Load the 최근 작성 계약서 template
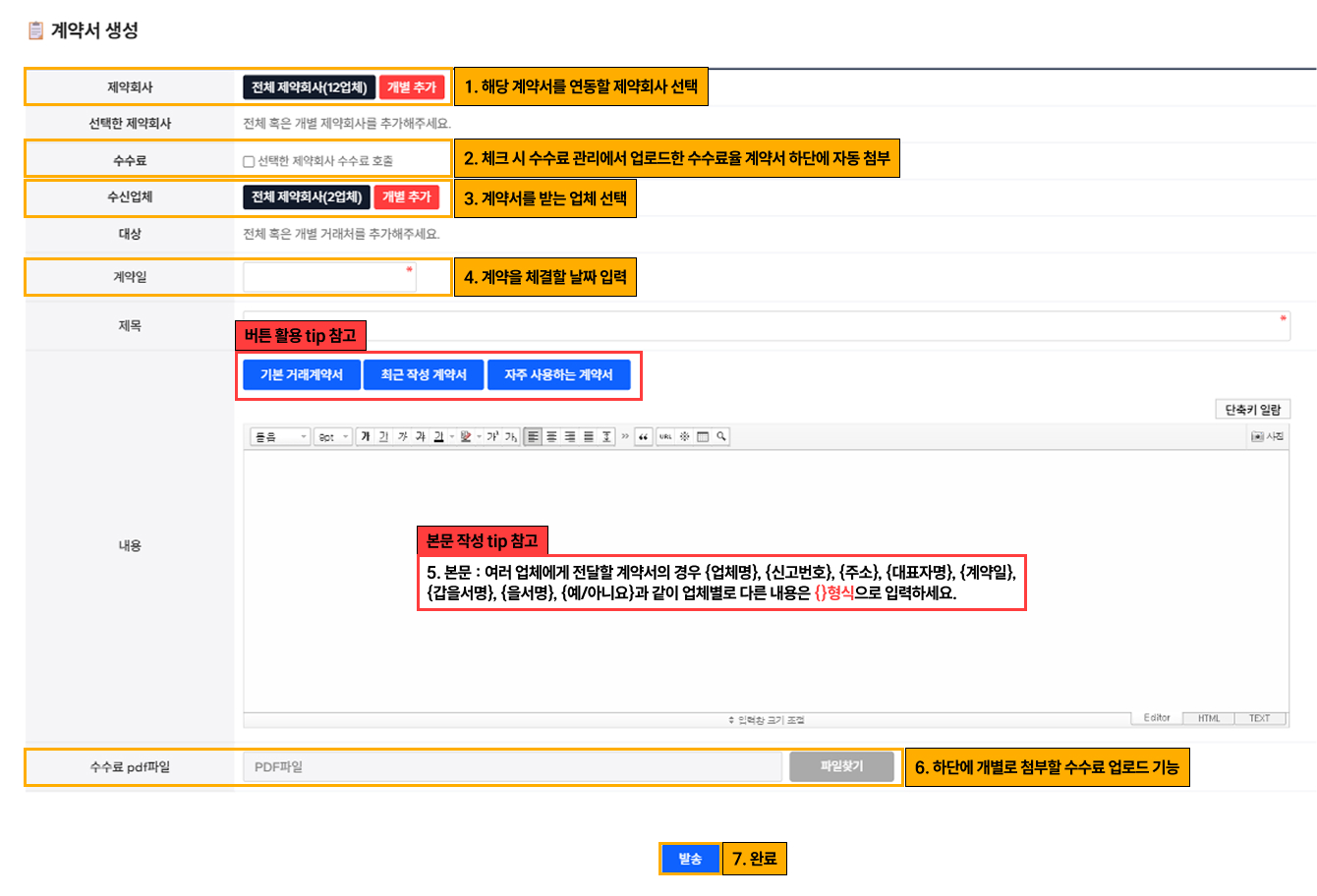Image resolution: width=1317 pixels, height=896 pixels. (424, 374)
